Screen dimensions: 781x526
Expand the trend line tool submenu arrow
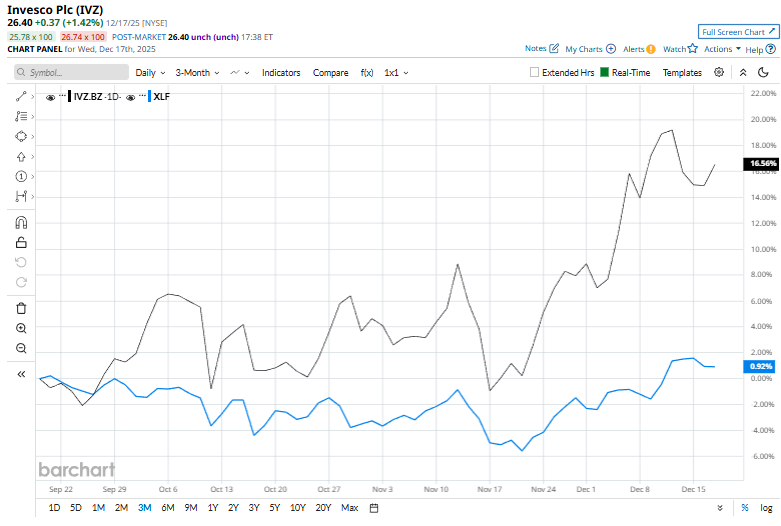point(32,97)
